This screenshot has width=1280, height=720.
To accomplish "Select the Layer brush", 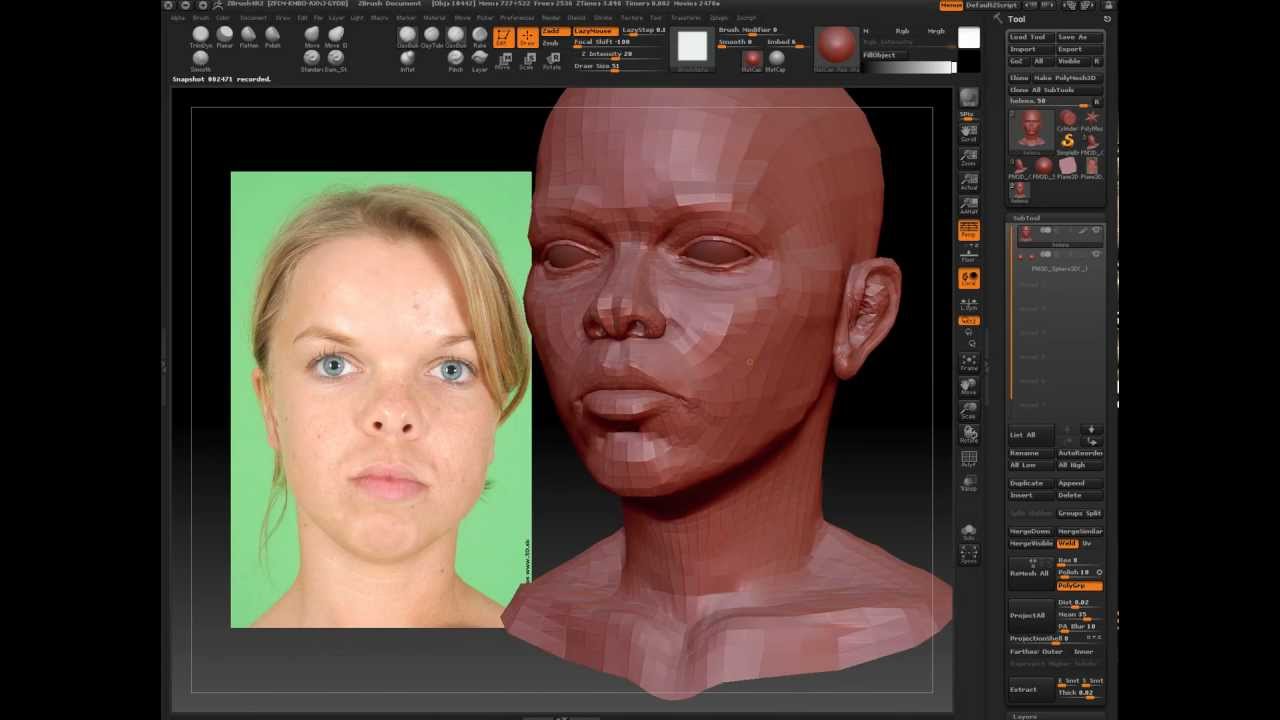I will tap(480, 61).
